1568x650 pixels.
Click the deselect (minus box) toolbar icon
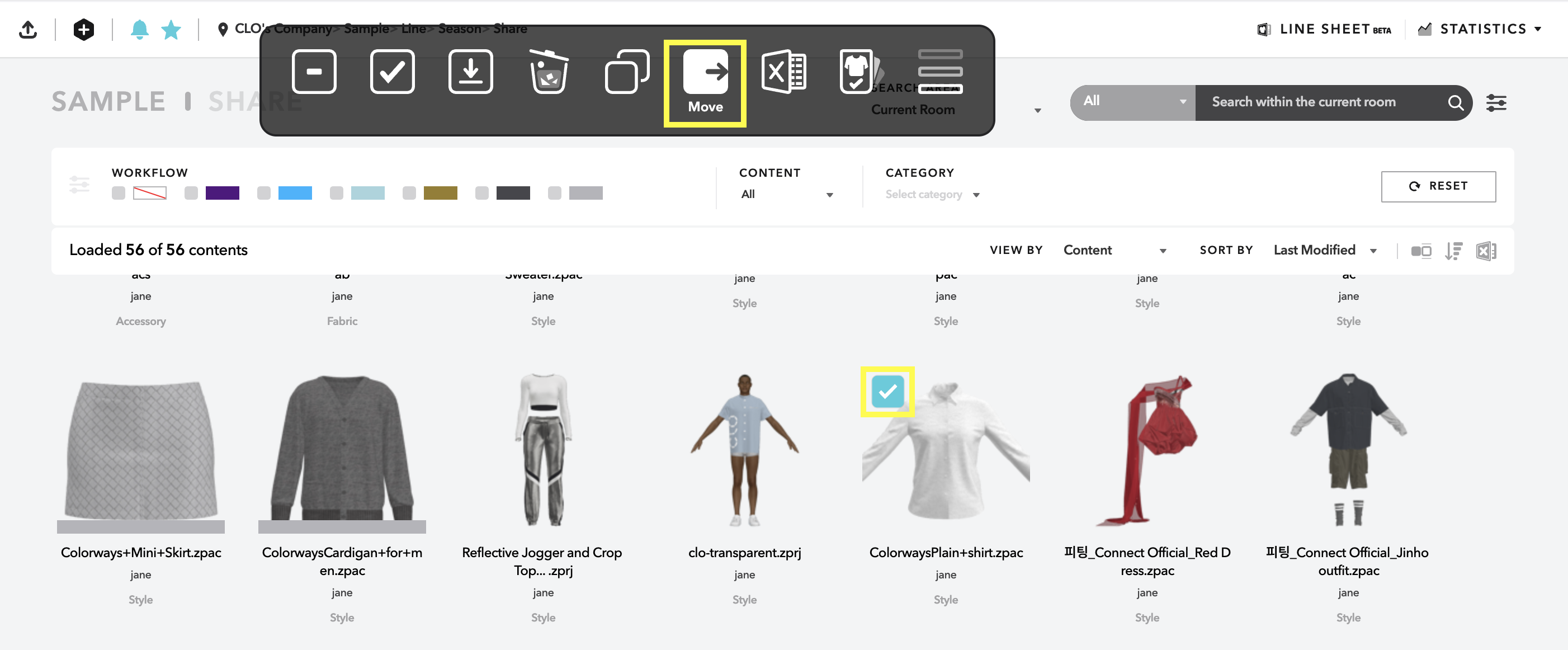[x=314, y=72]
